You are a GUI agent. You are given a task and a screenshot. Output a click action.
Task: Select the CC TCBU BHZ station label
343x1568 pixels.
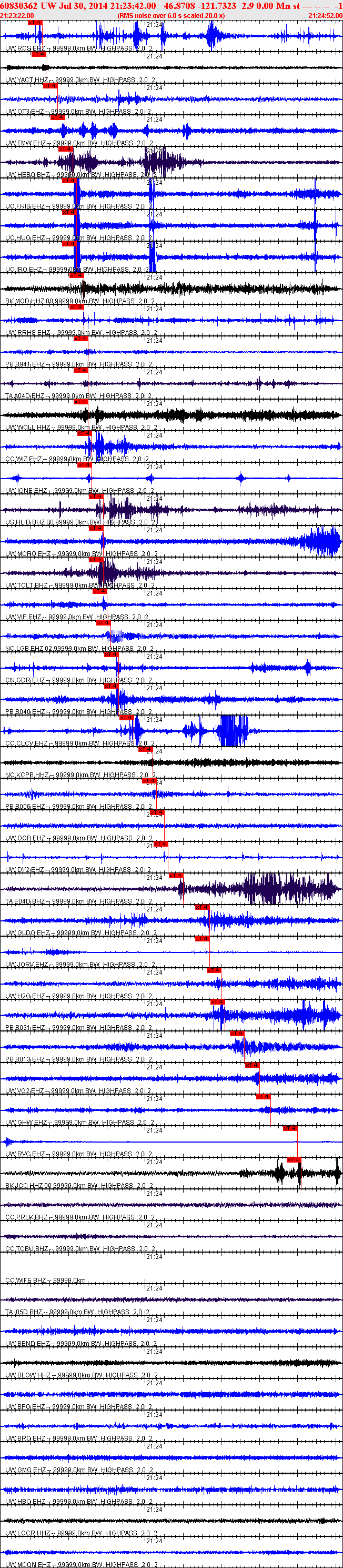pyautogui.click(x=80, y=1249)
